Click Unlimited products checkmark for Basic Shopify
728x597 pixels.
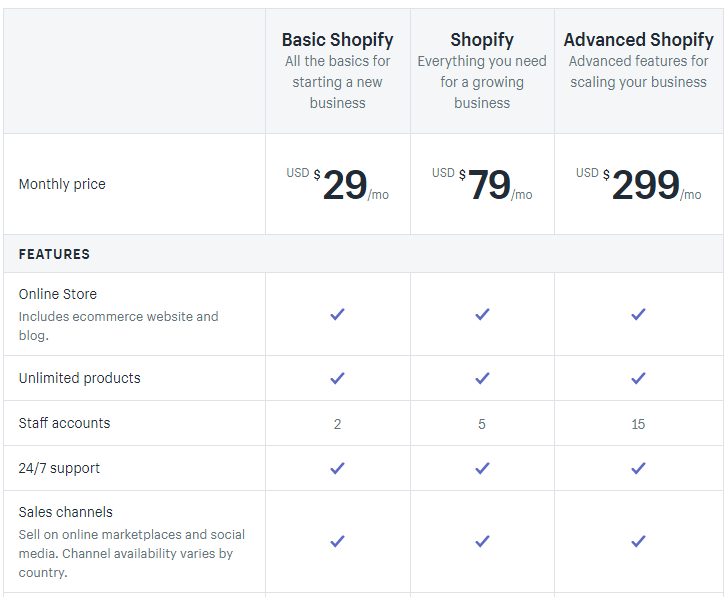point(337,378)
